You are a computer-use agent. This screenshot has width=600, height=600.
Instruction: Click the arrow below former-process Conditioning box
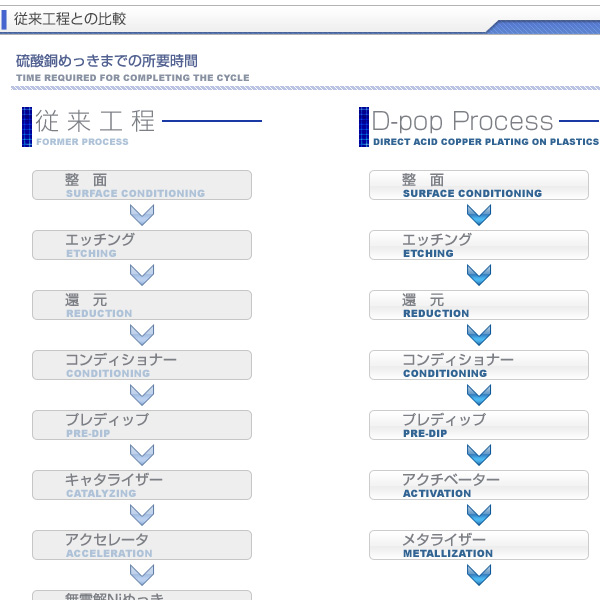pyautogui.click(x=142, y=395)
